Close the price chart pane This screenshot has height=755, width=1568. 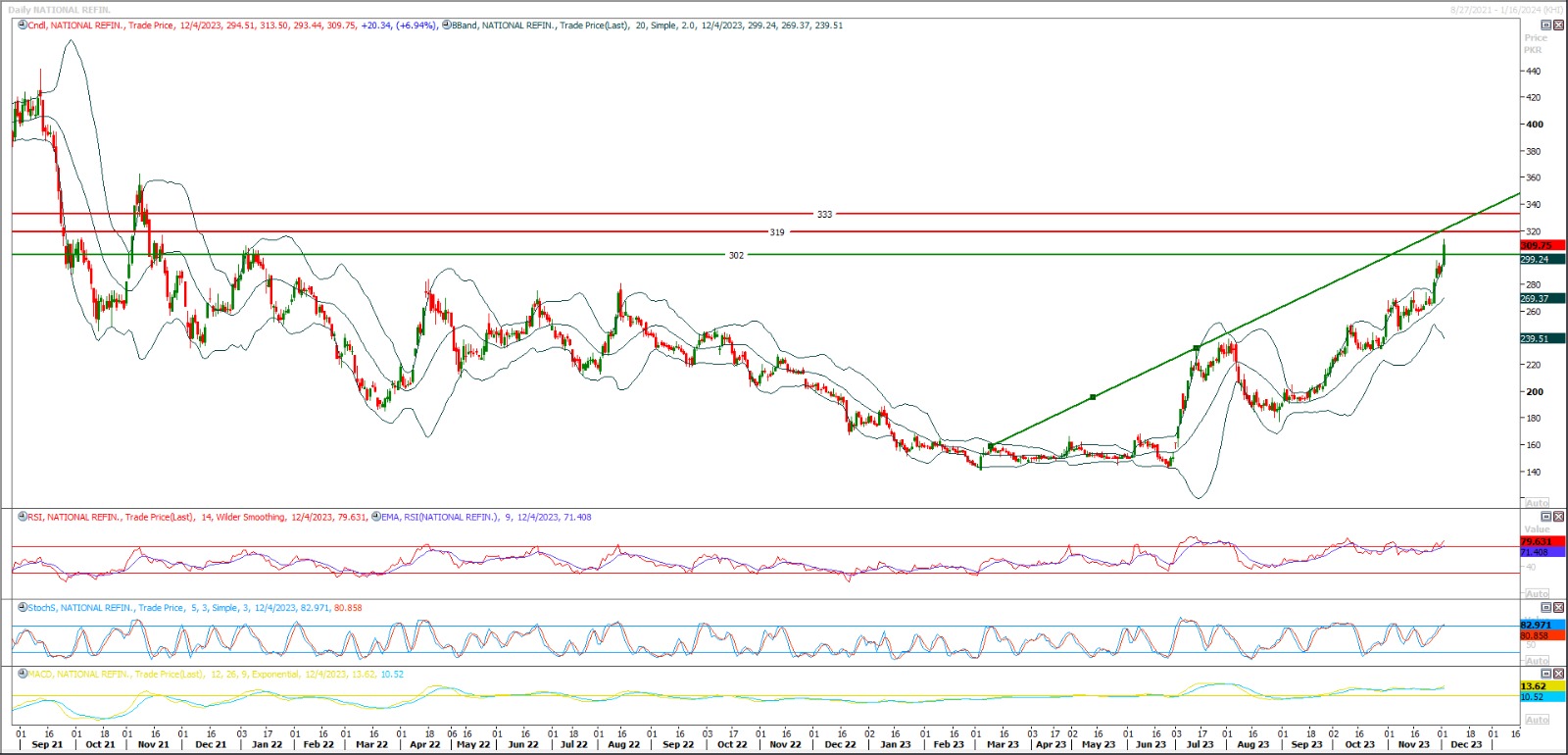(1558, 25)
